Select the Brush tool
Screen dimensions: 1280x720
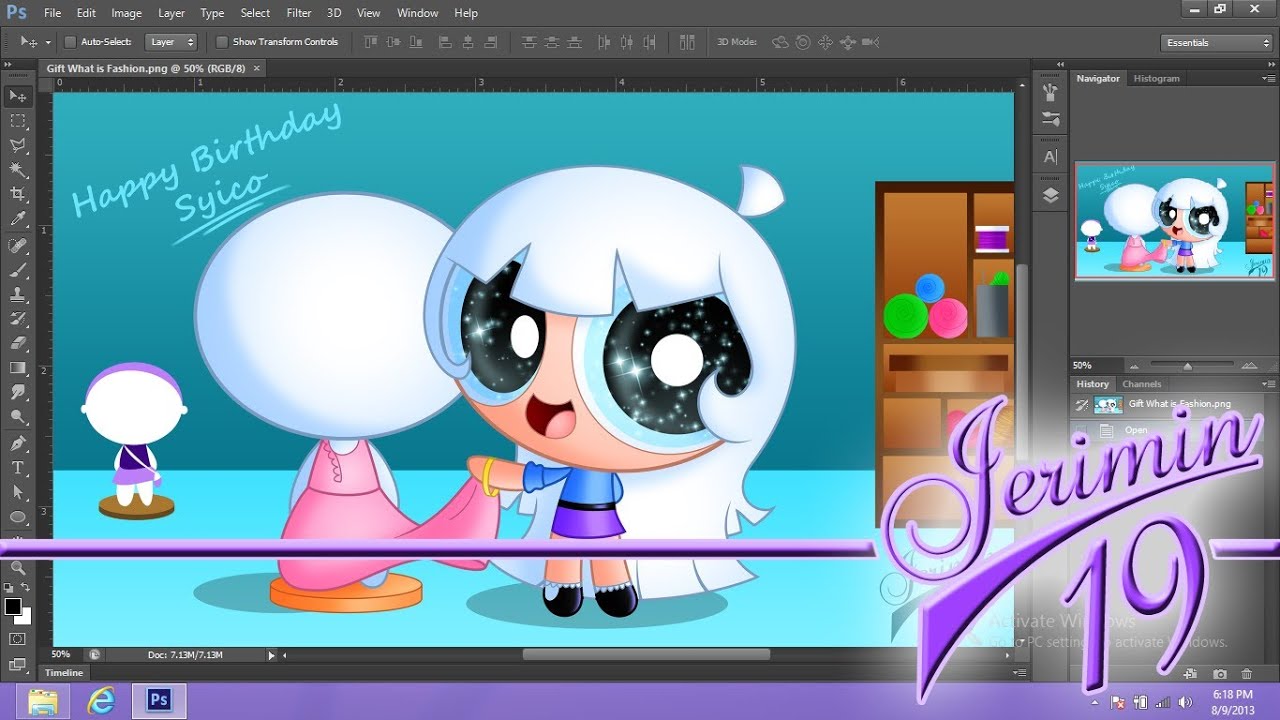coord(18,271)
